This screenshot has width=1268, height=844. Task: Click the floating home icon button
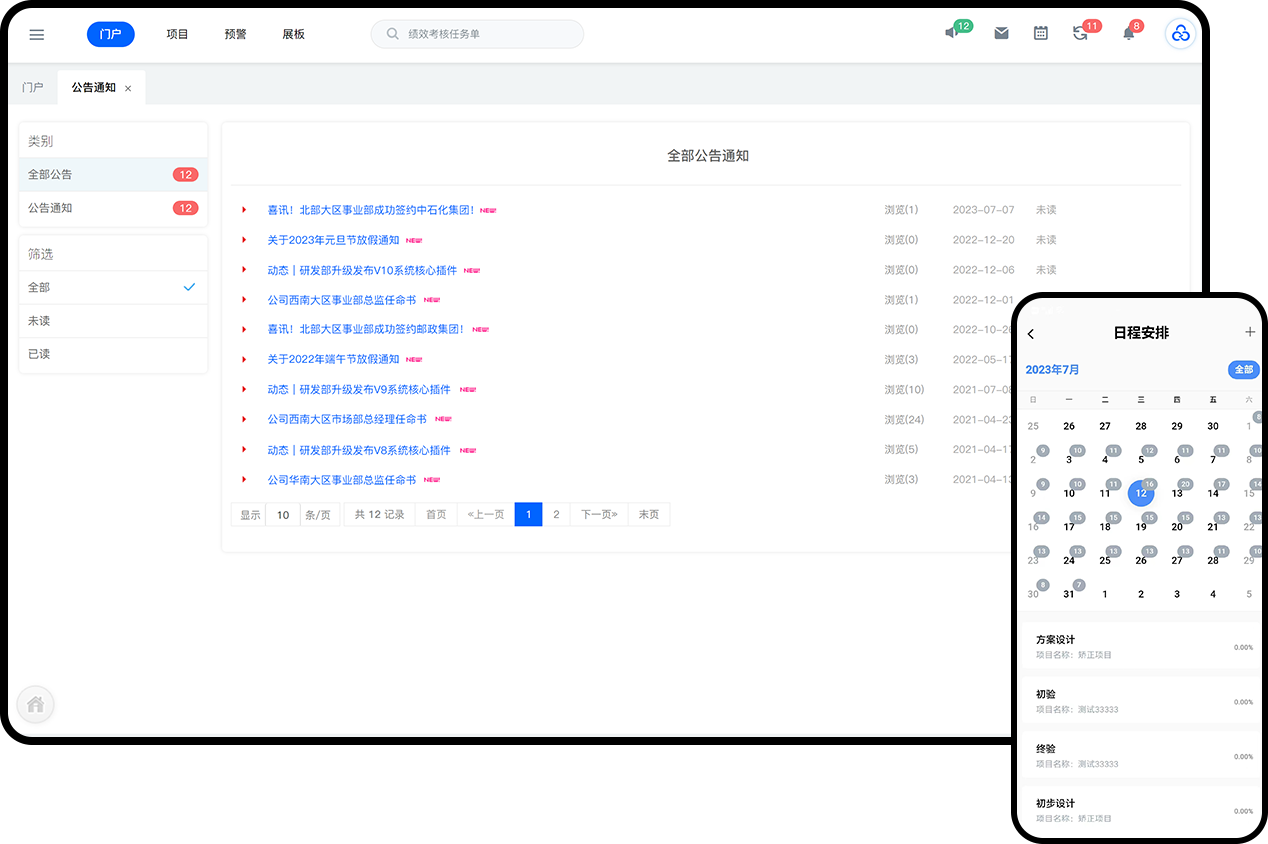point(36,705)
